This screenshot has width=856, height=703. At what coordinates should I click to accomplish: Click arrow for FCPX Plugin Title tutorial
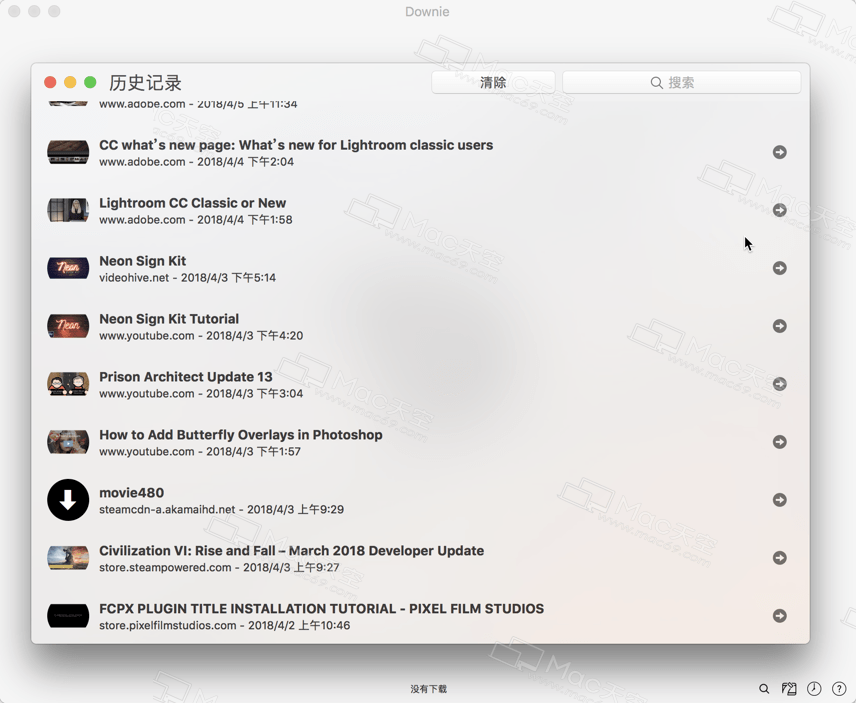(780, 616)
